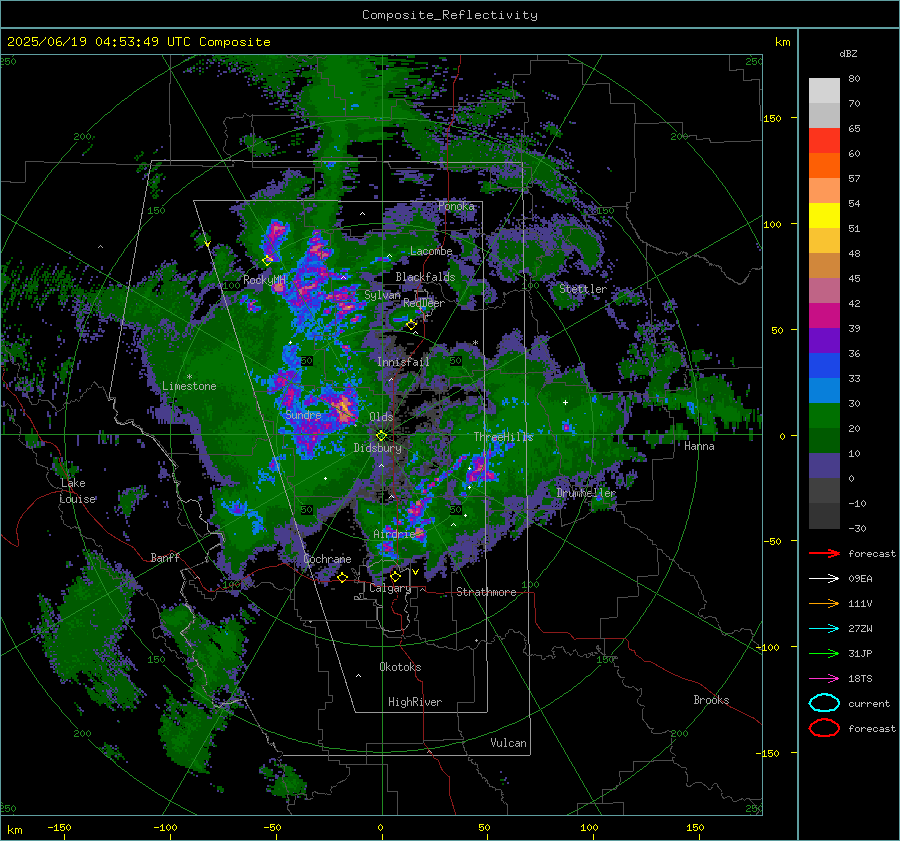Click the Okotoks city label

pos(400,667)
